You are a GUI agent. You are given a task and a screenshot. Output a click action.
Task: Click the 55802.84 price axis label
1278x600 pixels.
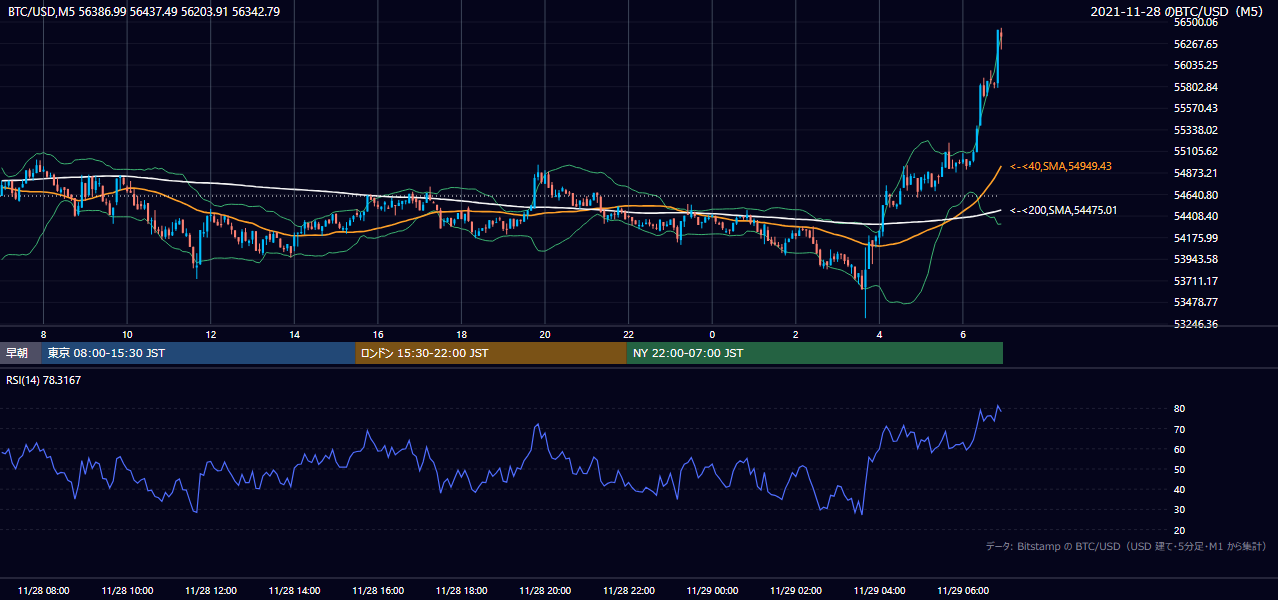1196,87
